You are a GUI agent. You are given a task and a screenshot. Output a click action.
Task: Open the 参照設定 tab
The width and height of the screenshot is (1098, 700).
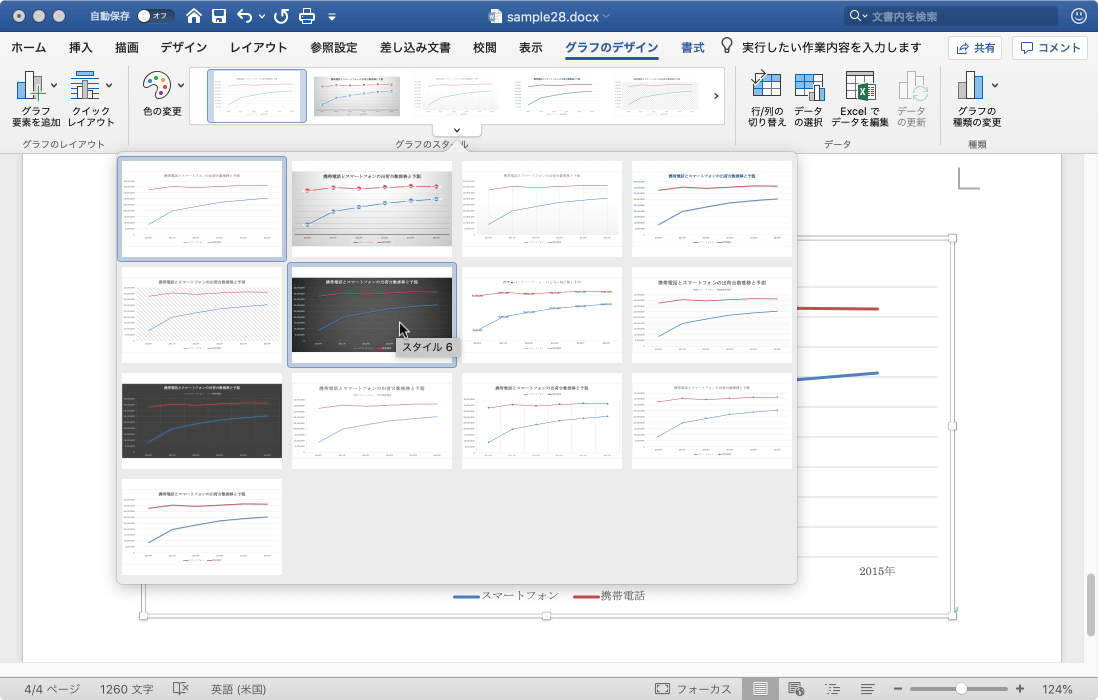[x=334, y=48]
